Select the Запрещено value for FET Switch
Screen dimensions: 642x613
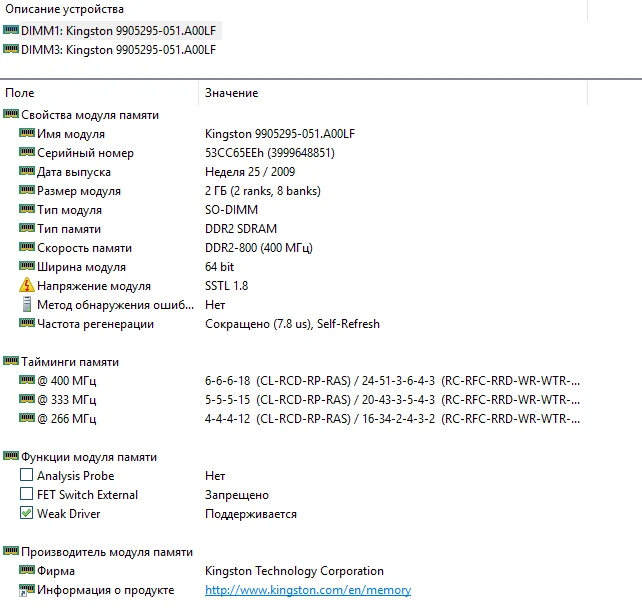point(237,495)
